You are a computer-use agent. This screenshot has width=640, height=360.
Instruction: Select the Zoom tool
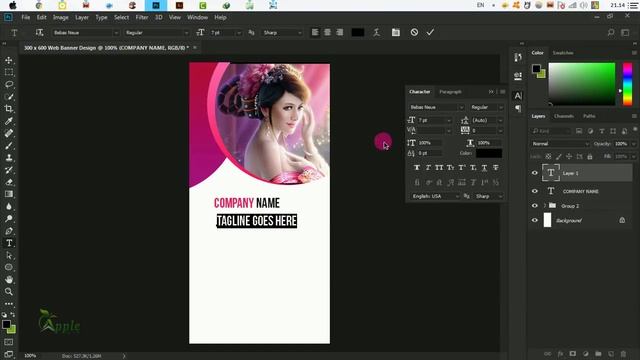(x=9, y=292)
